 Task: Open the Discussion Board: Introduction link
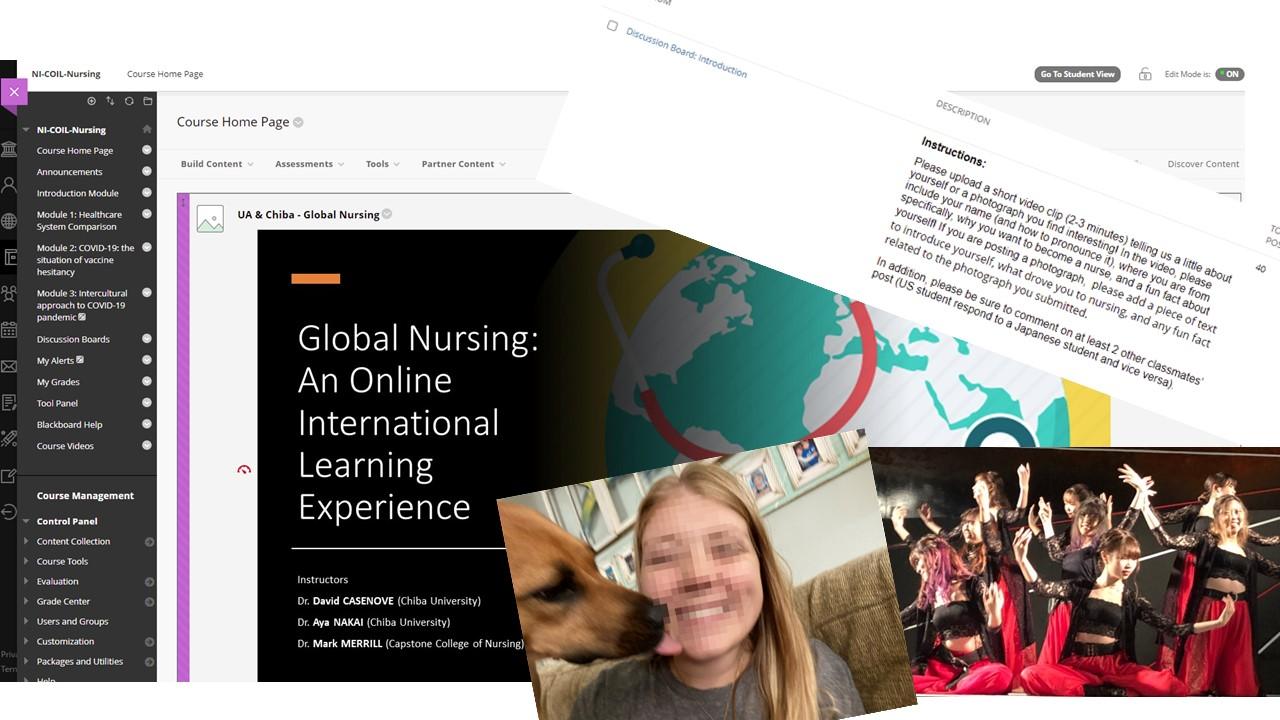pyautogui.click(x=686, y=53)
